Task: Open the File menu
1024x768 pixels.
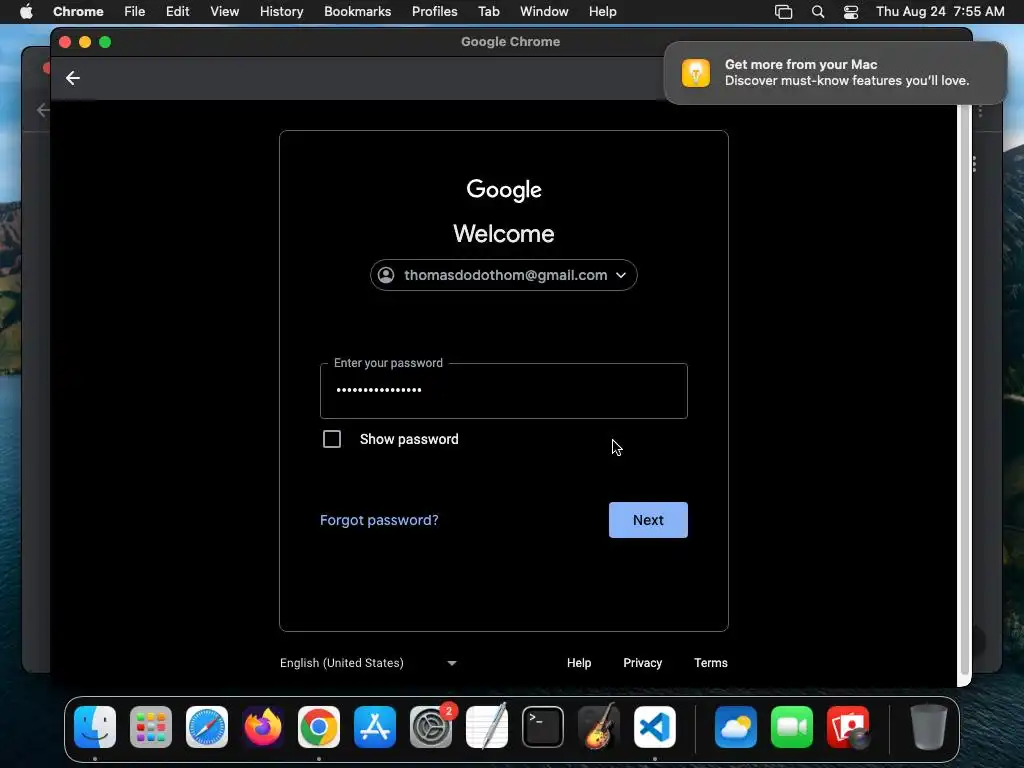Action: 135,11
